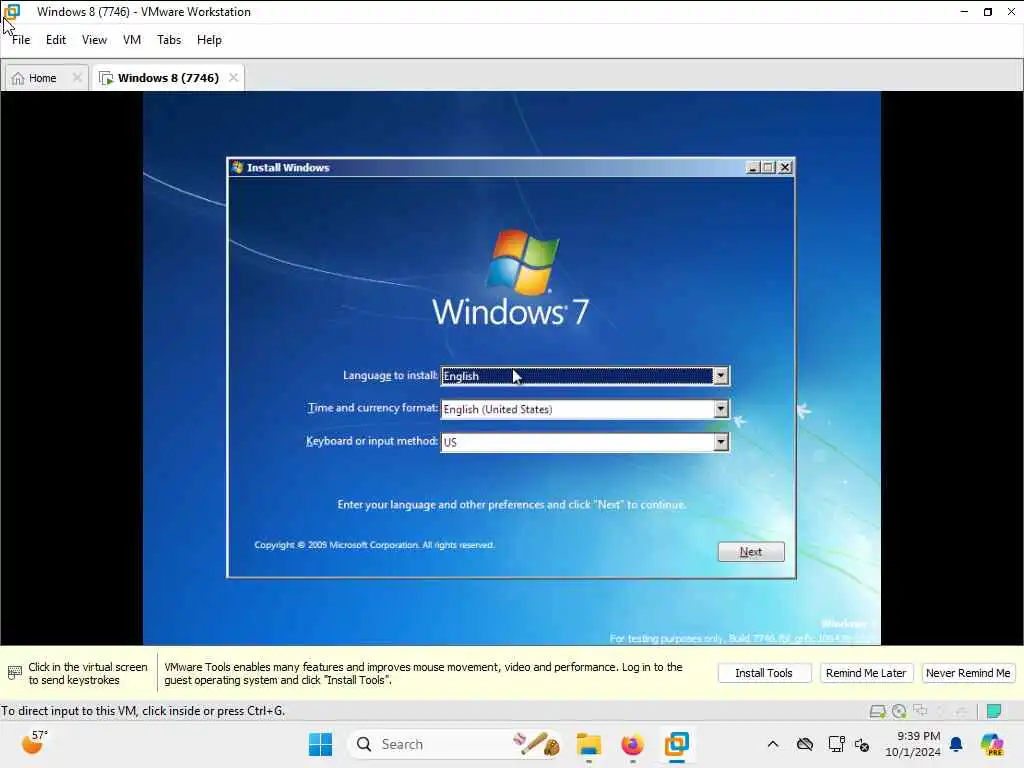
Task: Click the copyright Microsoft Corporation text
Action: tap(374, 545)
